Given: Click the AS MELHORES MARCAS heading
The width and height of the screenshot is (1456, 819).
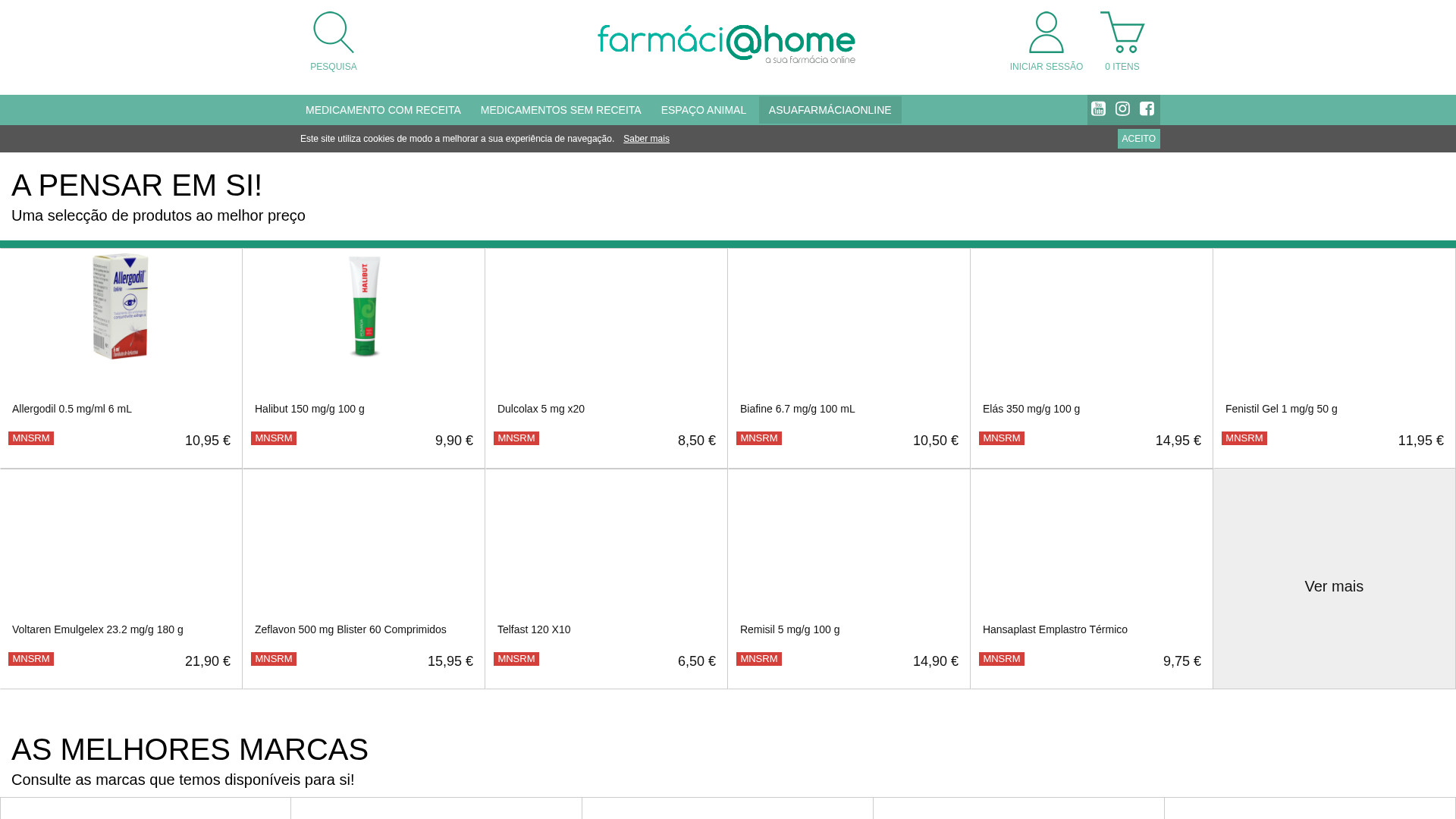Looking at the screenshot, I should click(190, 749).
